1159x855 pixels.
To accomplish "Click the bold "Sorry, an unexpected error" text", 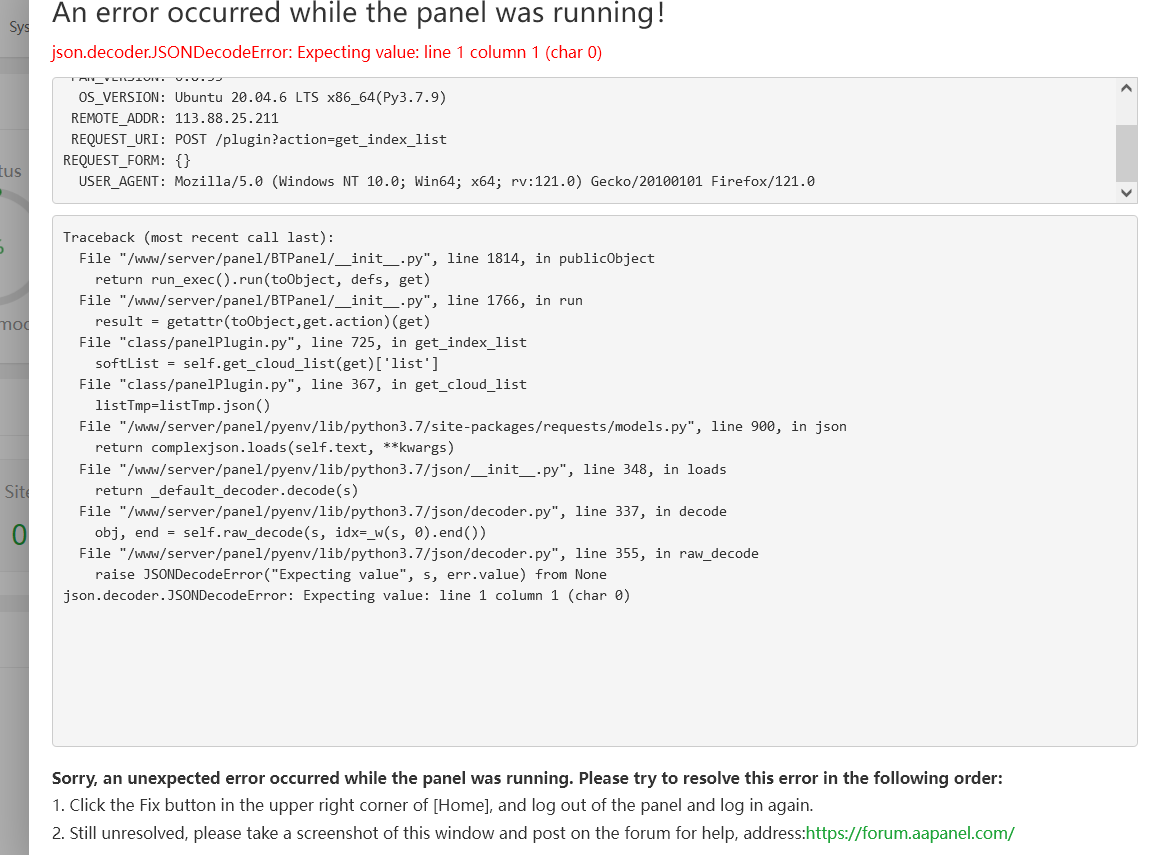I will point(526,778).
